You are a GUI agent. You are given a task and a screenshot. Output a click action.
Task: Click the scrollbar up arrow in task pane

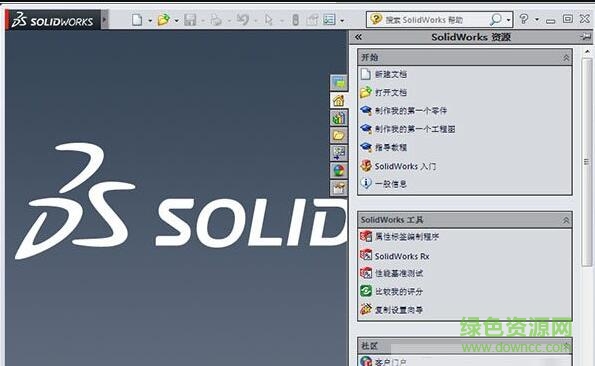(587, 51)
